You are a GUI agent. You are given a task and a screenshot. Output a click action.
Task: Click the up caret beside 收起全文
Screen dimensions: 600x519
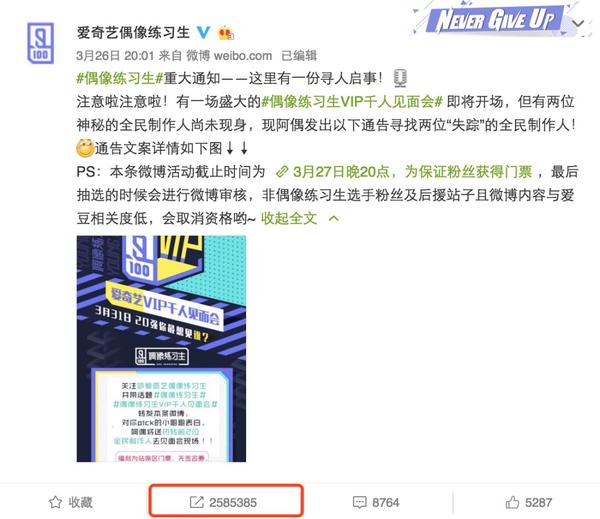334,219
